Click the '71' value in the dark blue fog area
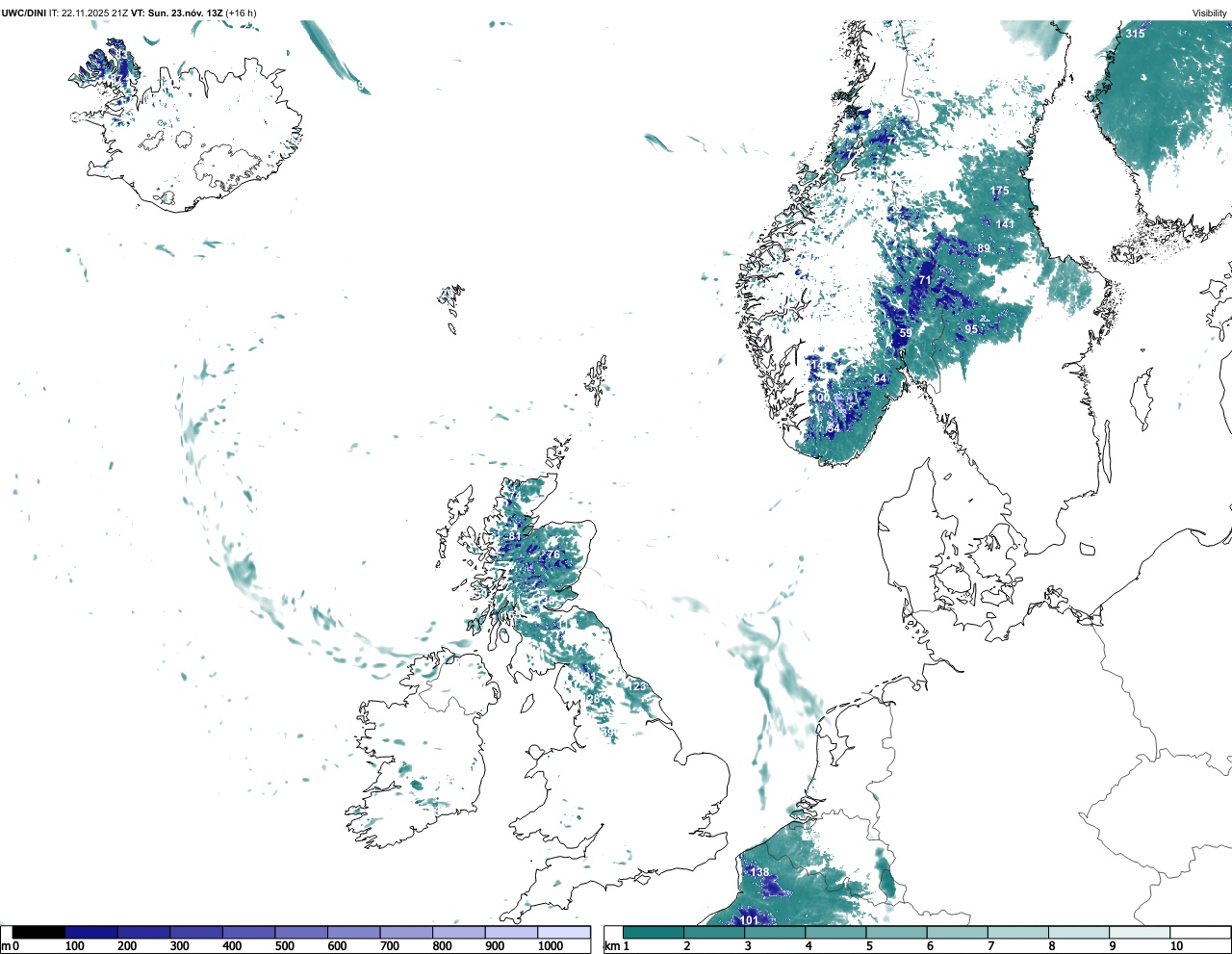The width and height of the screenshot is (1232, 954). tap(925, 280)
